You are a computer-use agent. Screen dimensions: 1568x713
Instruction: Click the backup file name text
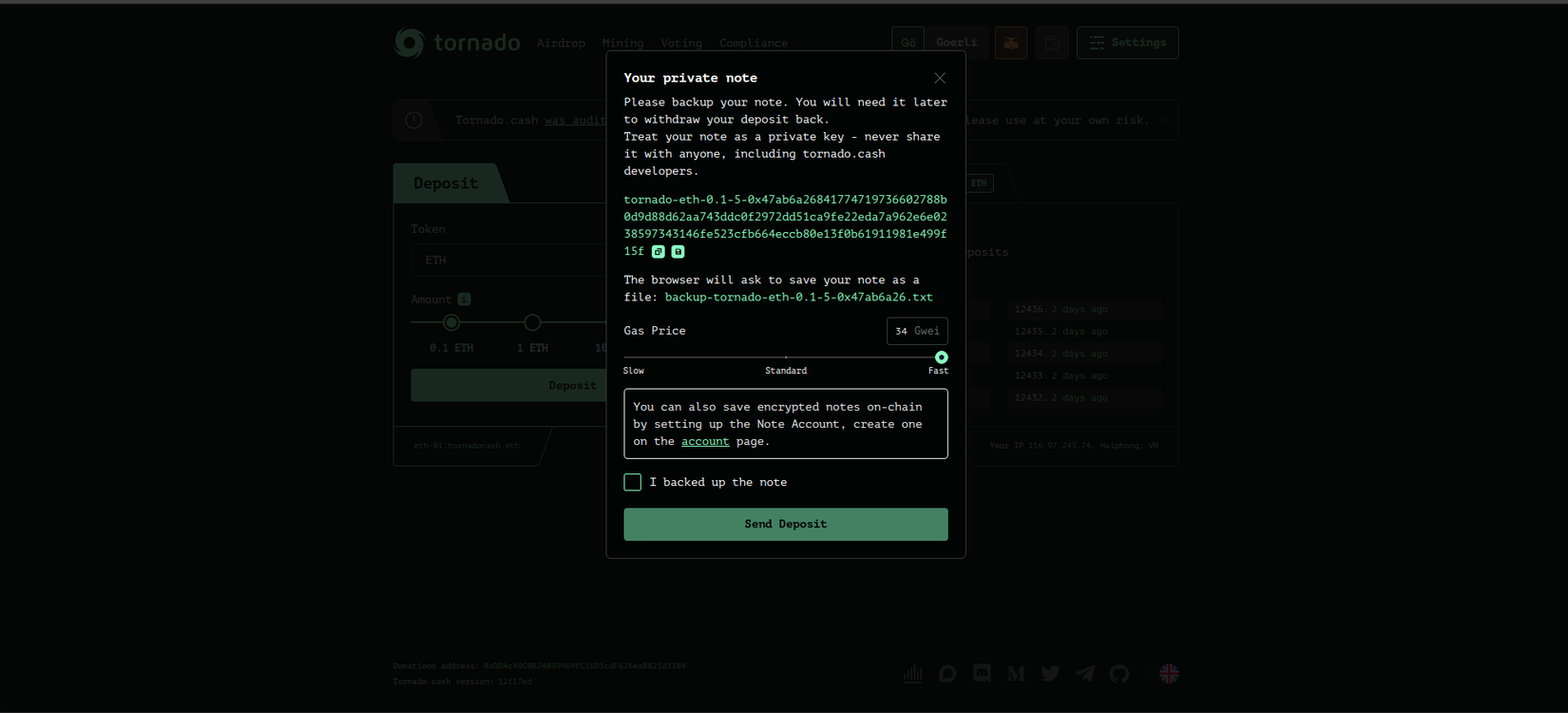pos(798,298)
